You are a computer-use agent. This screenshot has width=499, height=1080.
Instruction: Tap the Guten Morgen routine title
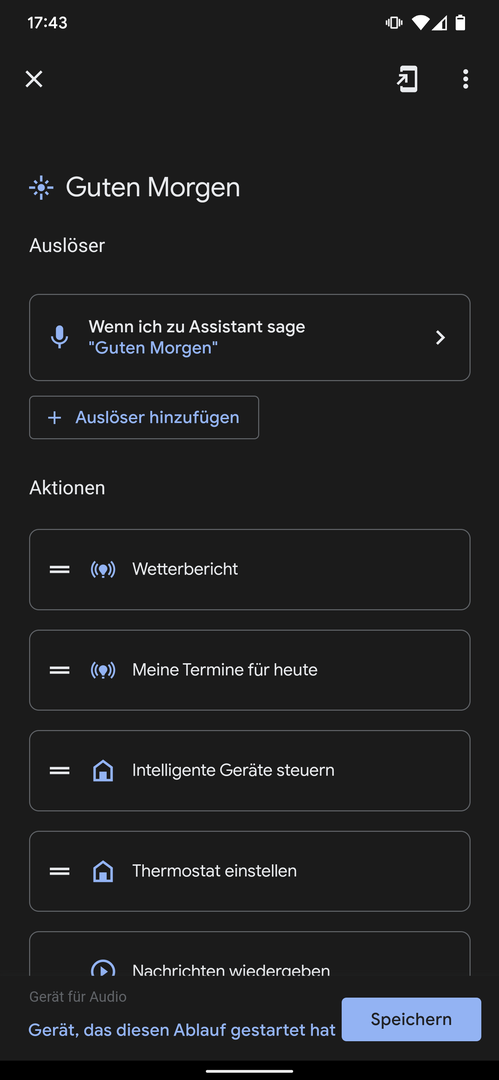(x=153, y=187)
